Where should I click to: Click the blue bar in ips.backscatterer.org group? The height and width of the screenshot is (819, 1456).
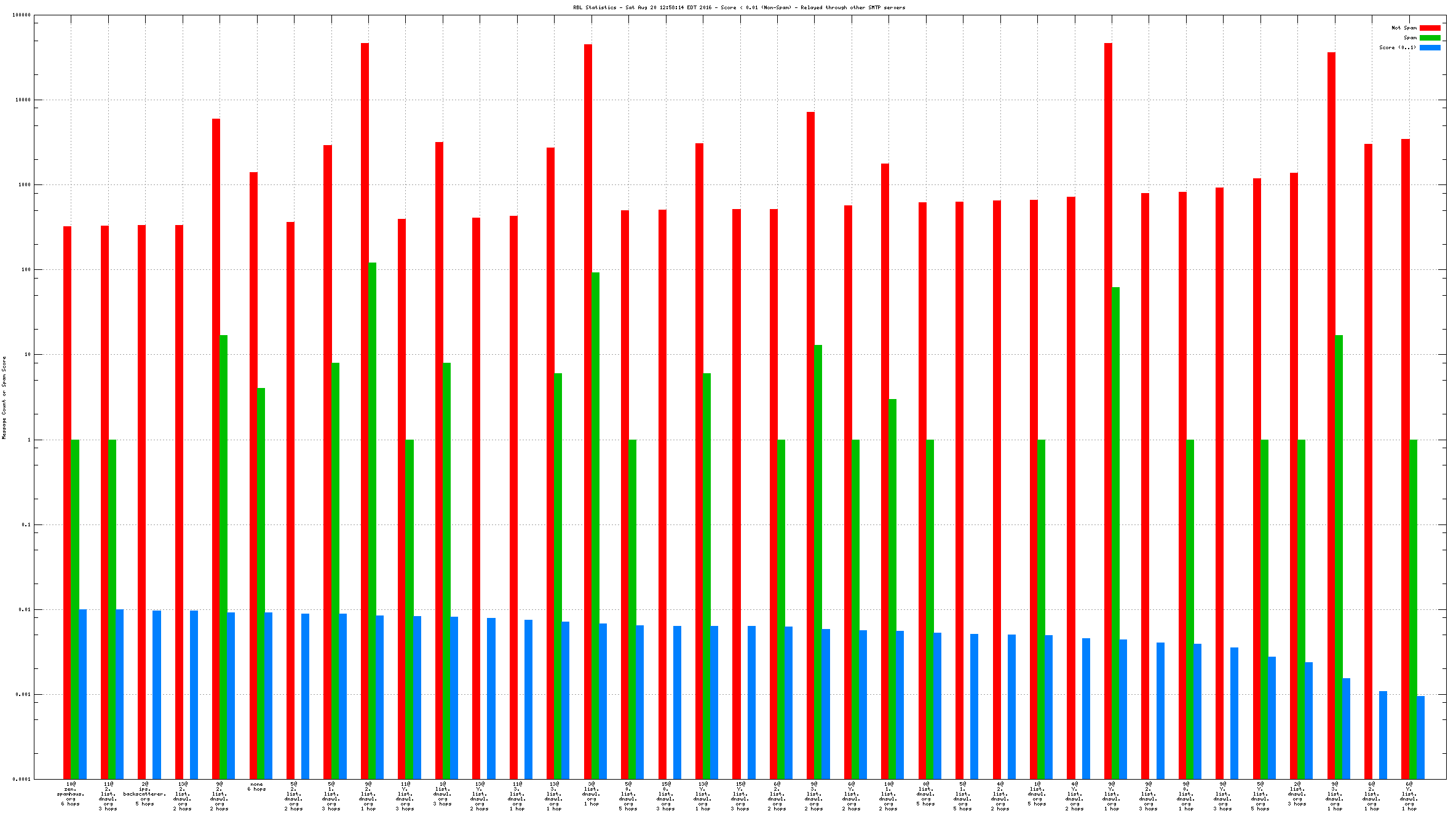coord(157,695)
